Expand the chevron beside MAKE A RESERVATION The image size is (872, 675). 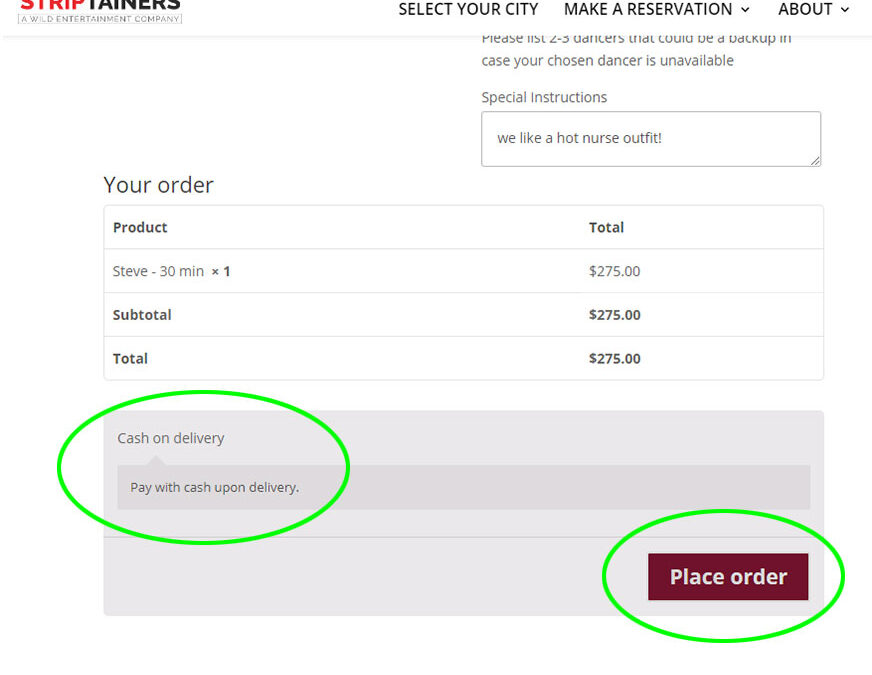[745, 10]
